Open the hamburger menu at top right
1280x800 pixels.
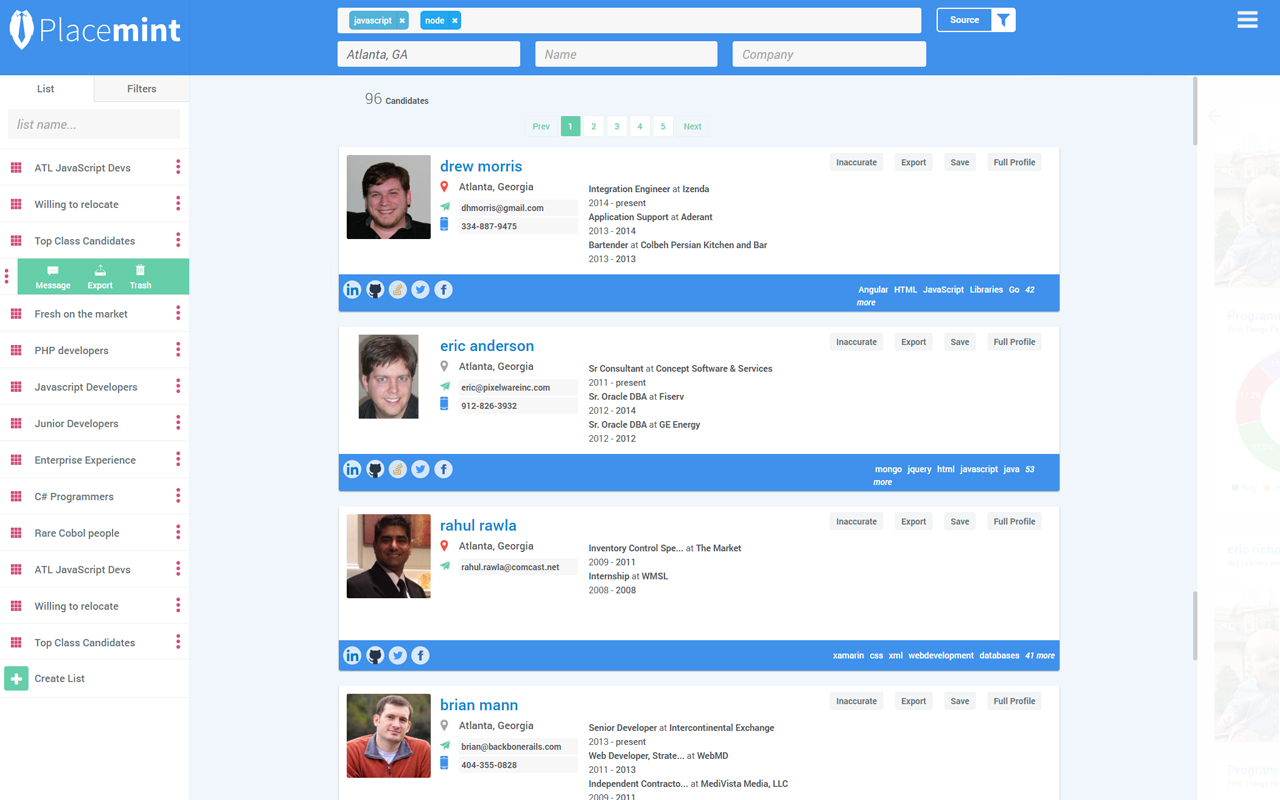(1246, 19)
